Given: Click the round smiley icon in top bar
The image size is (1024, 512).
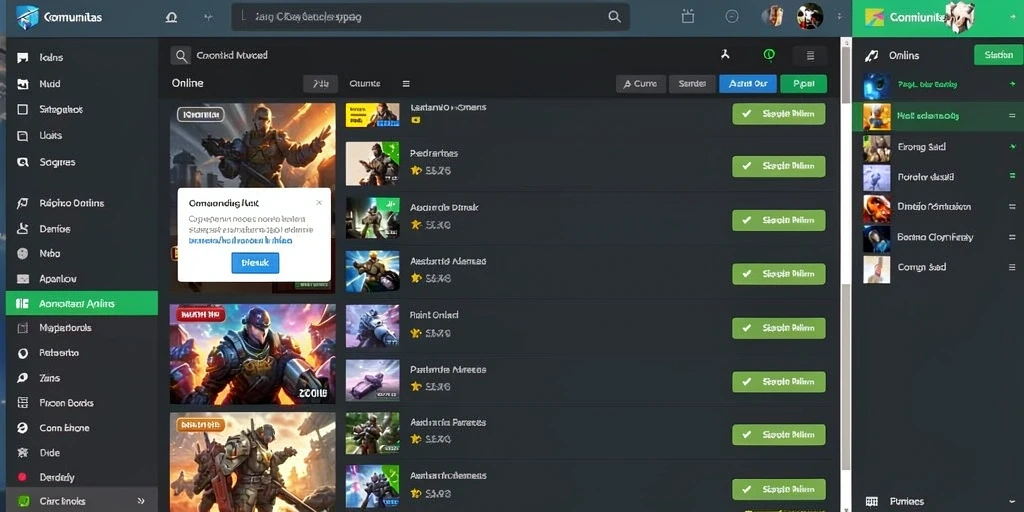Looking at the screenshot, I should [x=732, y=17].
